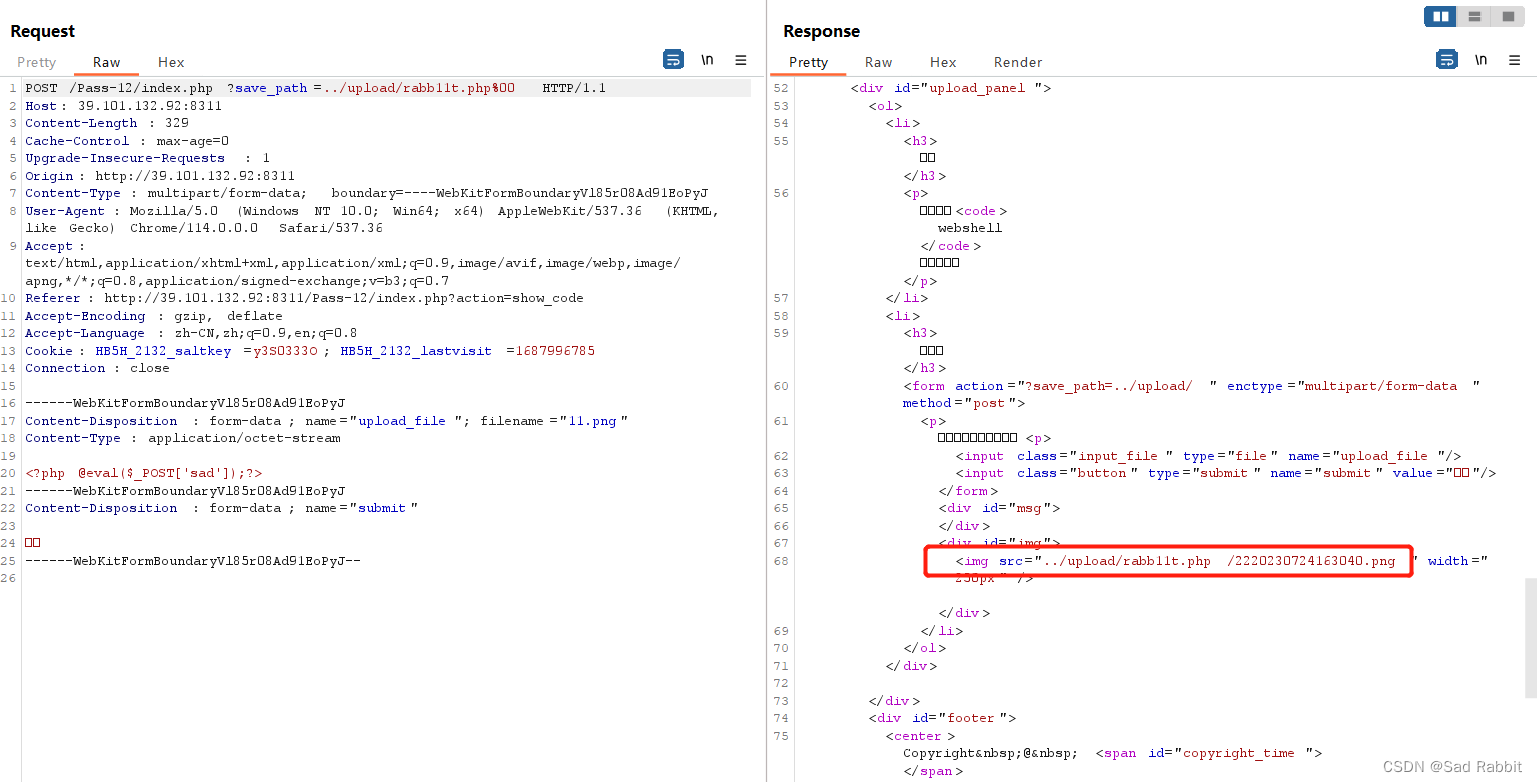The width and height of the screenshot is (1537, 782).
Task: Click the Connection: close header
Action: pyautogui.click(x=97, y=368)
